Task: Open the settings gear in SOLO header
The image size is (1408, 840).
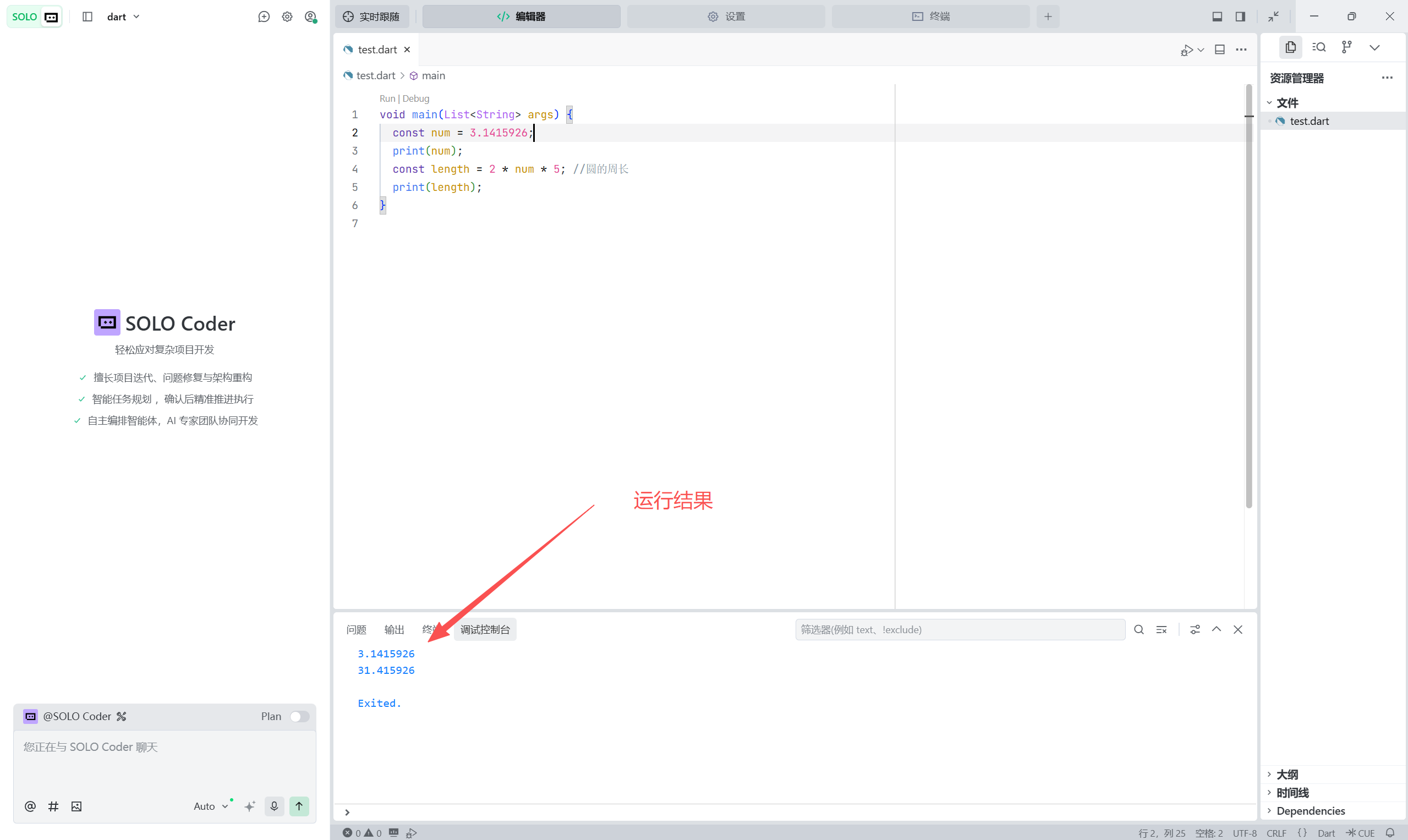Action: click(x=287, y=17)
